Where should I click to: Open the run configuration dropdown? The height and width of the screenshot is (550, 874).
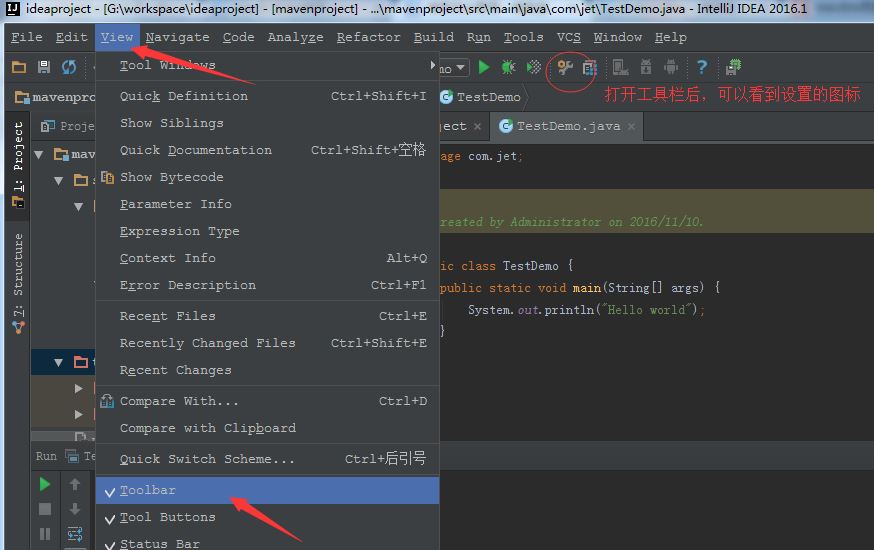[x=460, y=68]
